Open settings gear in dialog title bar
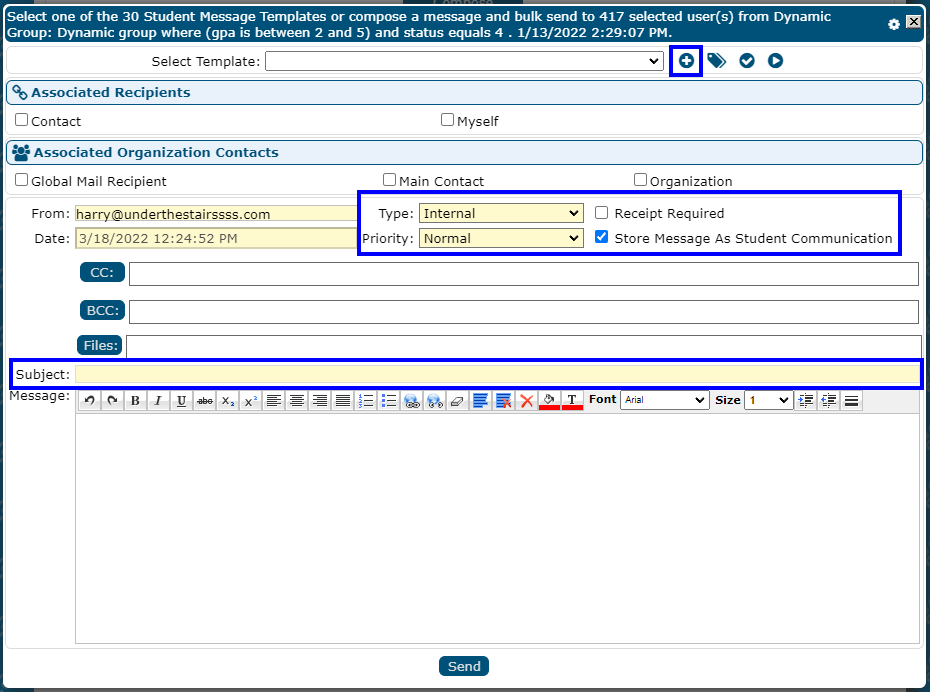The height and width of the screenshot is (692, 930). coord(894,24)
